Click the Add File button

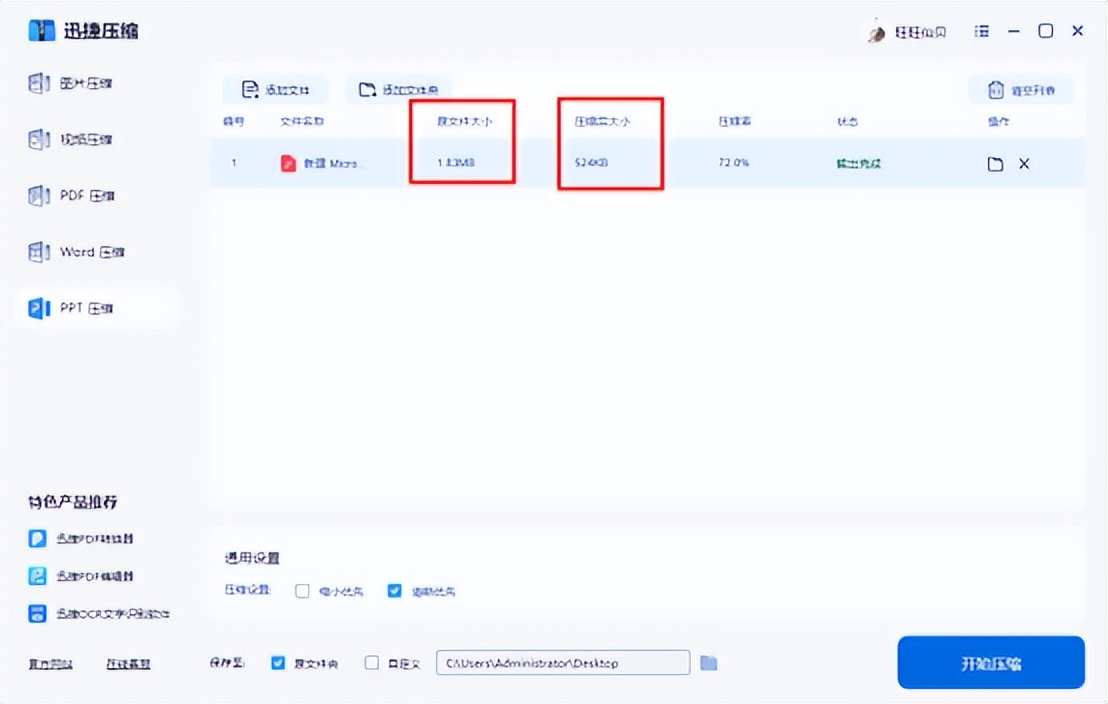pos(276,90)
